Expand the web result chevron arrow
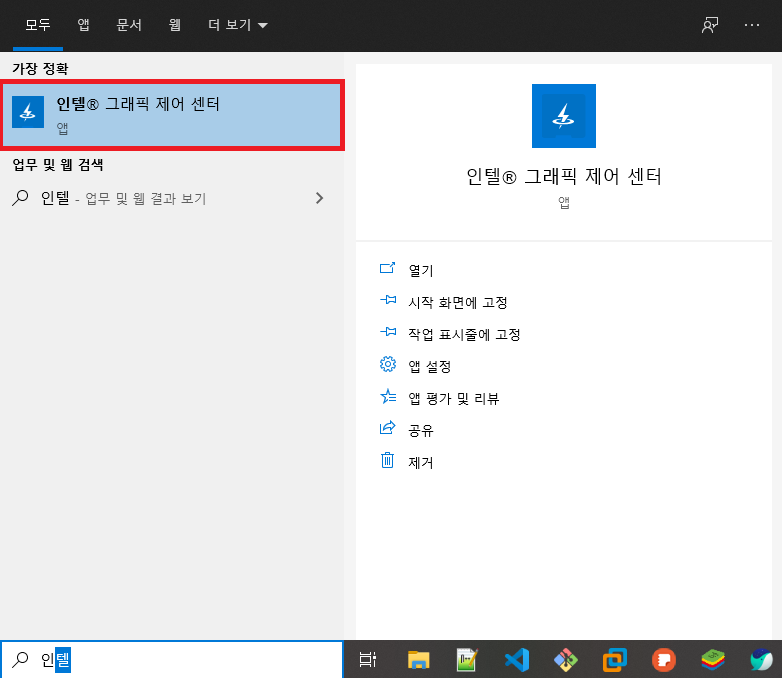This screenshot has width=782, height=678. 320,199
